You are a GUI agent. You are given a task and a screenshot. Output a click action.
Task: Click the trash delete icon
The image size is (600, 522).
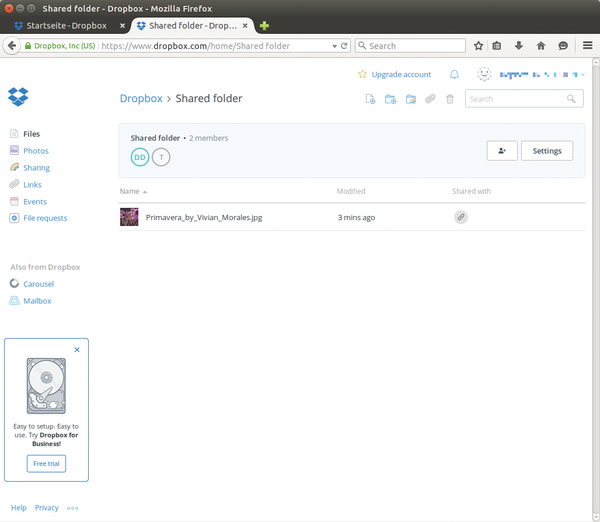[x=450, y=99]
